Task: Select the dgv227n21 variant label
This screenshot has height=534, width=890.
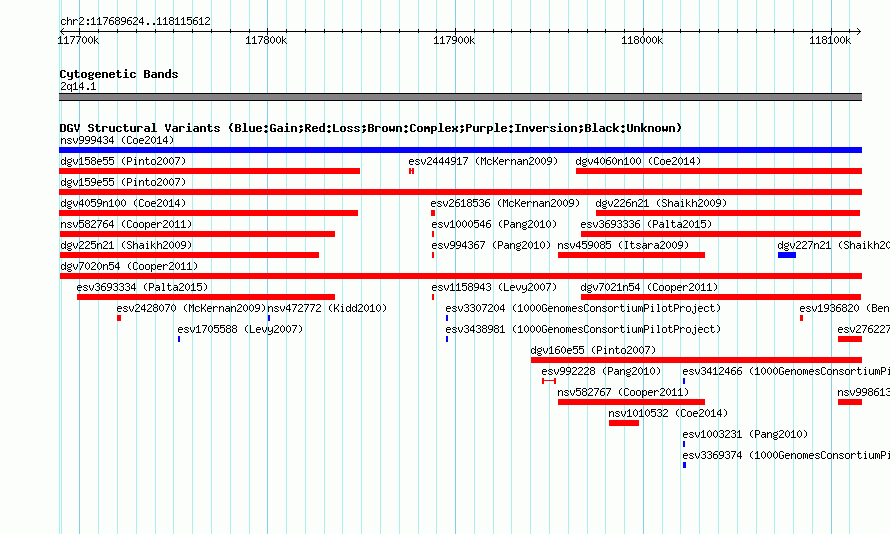Action: 833,245
